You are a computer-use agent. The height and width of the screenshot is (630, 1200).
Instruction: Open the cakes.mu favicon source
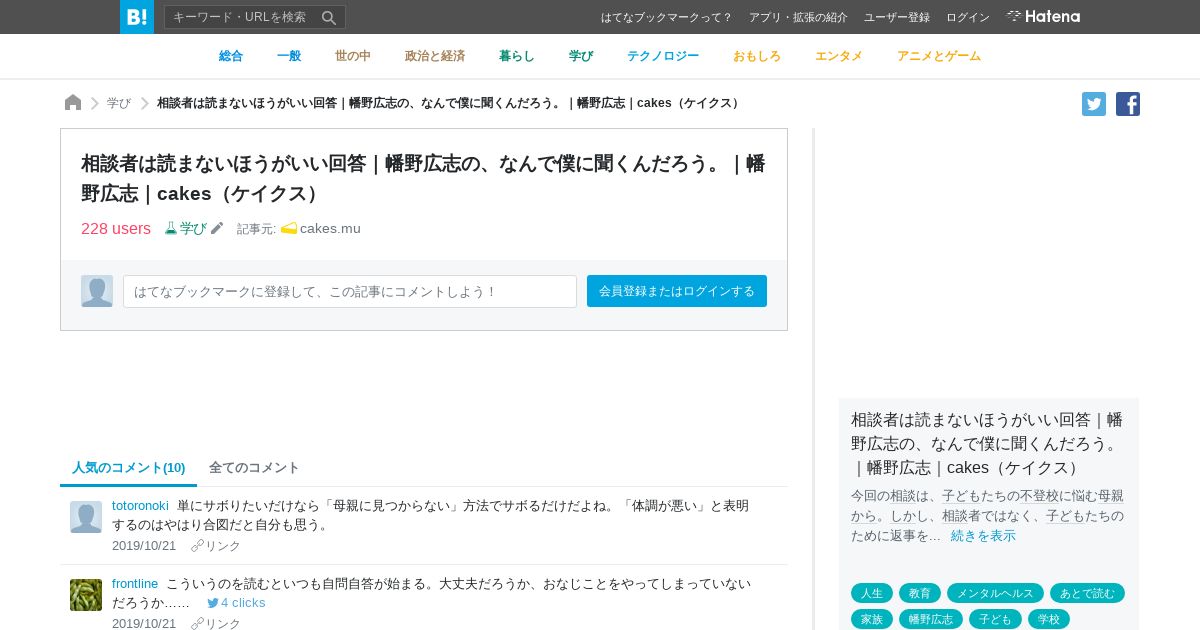[289, 228]
